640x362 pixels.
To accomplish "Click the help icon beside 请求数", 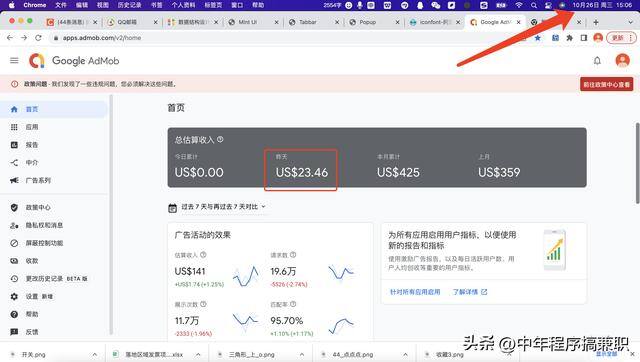I will [293, 255].
